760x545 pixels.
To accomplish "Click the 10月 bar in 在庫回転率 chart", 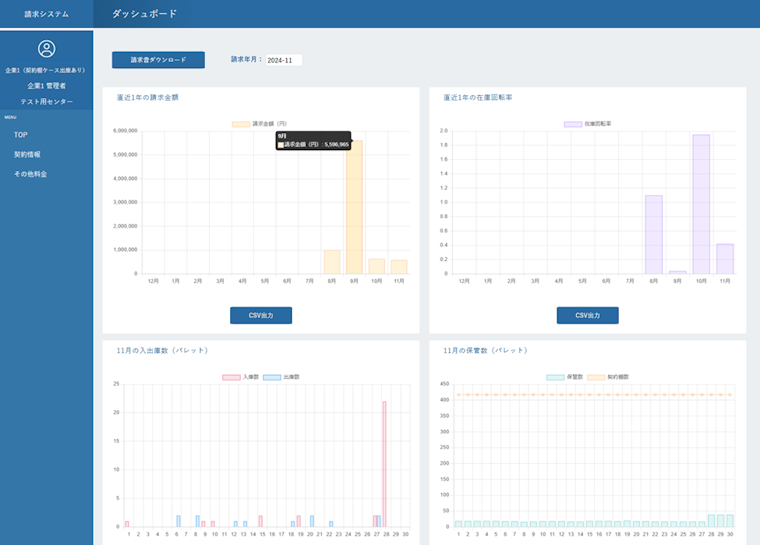I will click(x=701, y=205).
